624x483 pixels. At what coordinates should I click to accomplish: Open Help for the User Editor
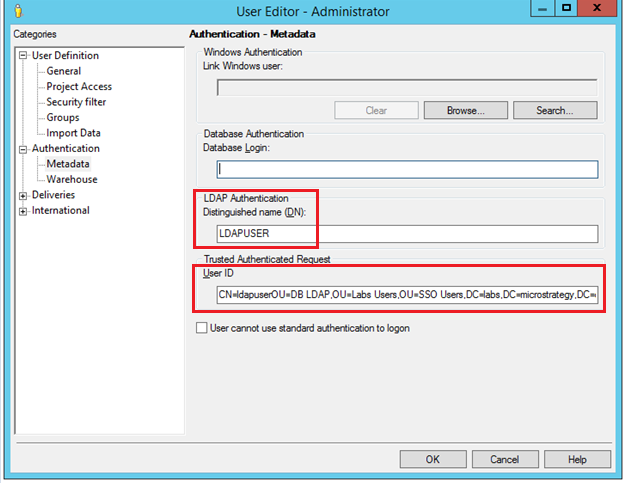coord(577,460)
